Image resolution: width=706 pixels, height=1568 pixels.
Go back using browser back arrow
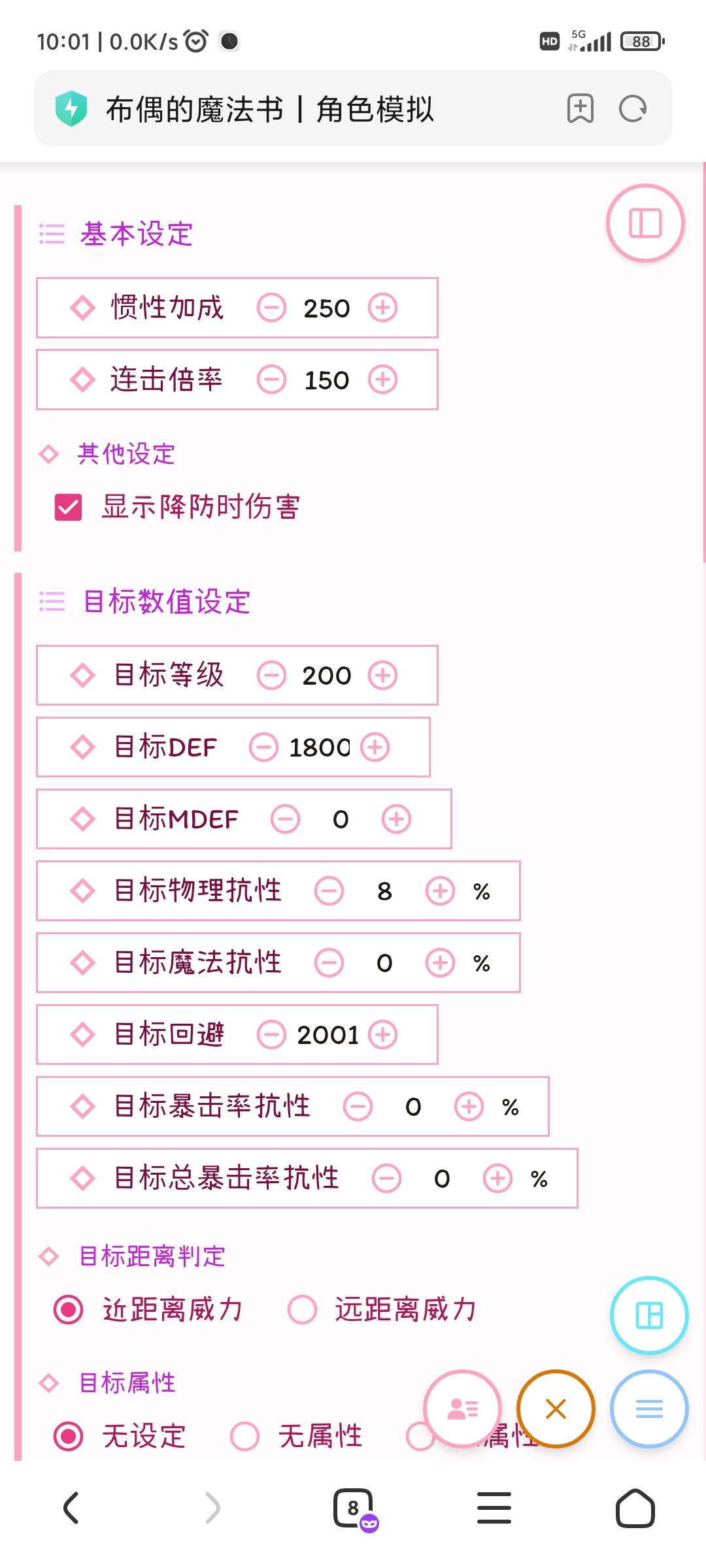tap(71, 1509)
